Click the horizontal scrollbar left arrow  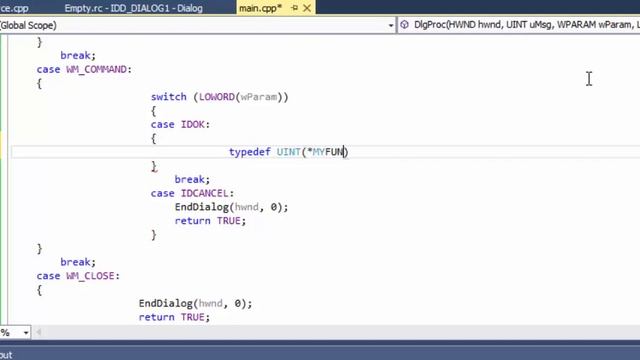point(39,332)
